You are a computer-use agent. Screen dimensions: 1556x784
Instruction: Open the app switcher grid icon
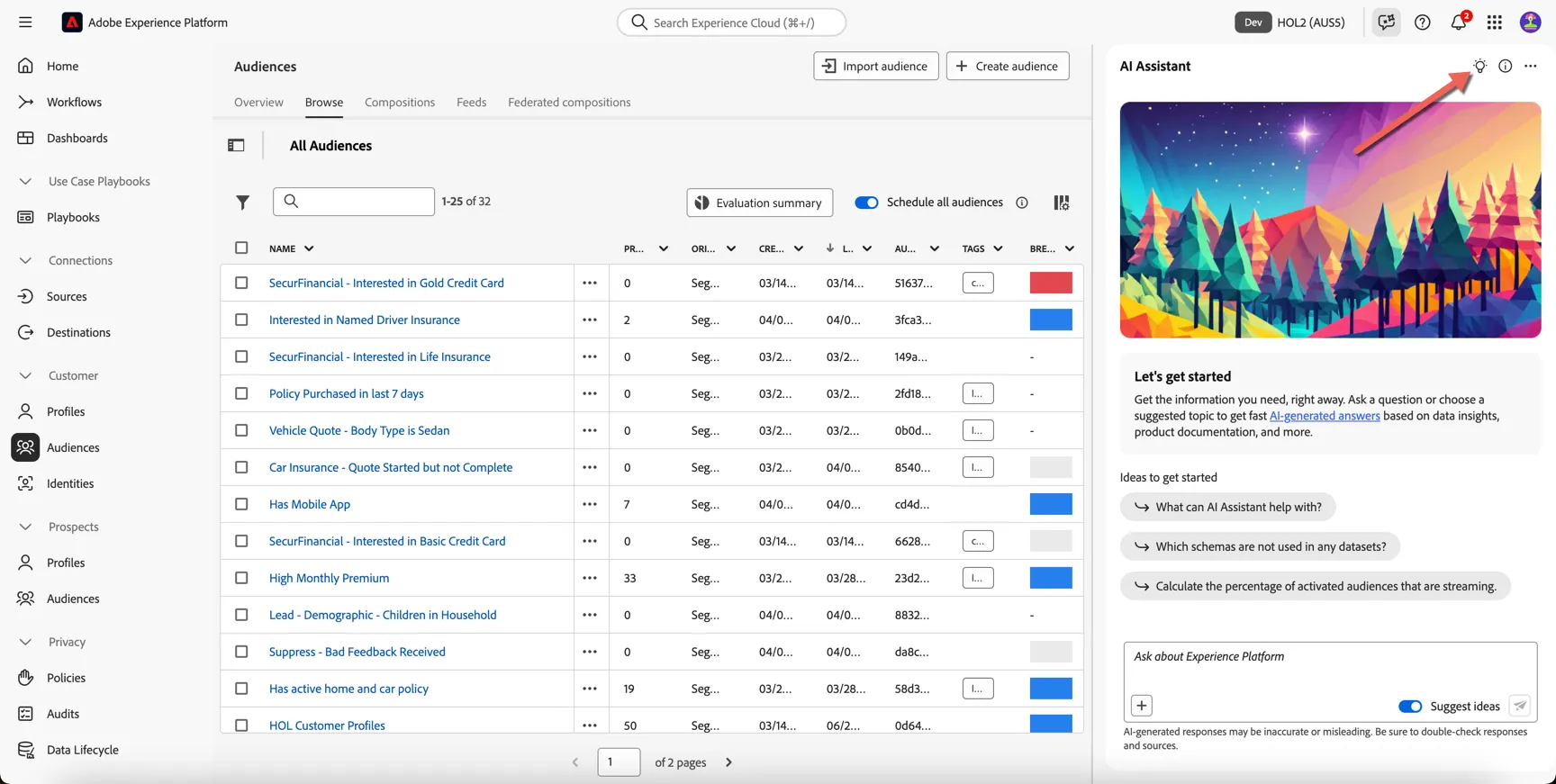click(x=1495, y=23)
